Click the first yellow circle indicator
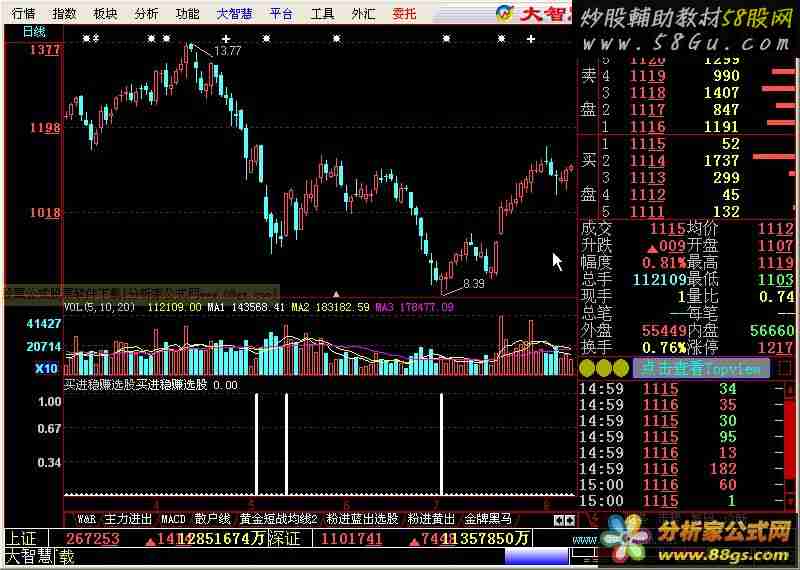800x570 pixels. point(587,367)
